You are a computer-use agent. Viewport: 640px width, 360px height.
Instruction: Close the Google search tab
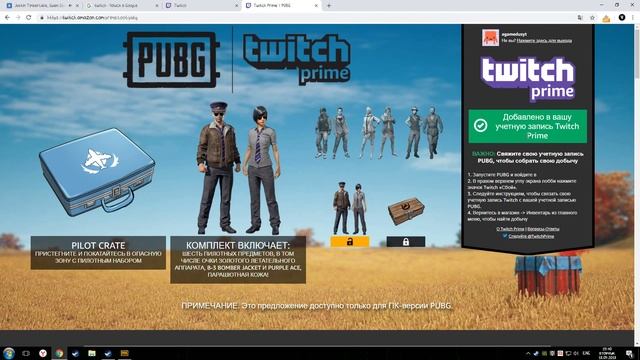157,6
